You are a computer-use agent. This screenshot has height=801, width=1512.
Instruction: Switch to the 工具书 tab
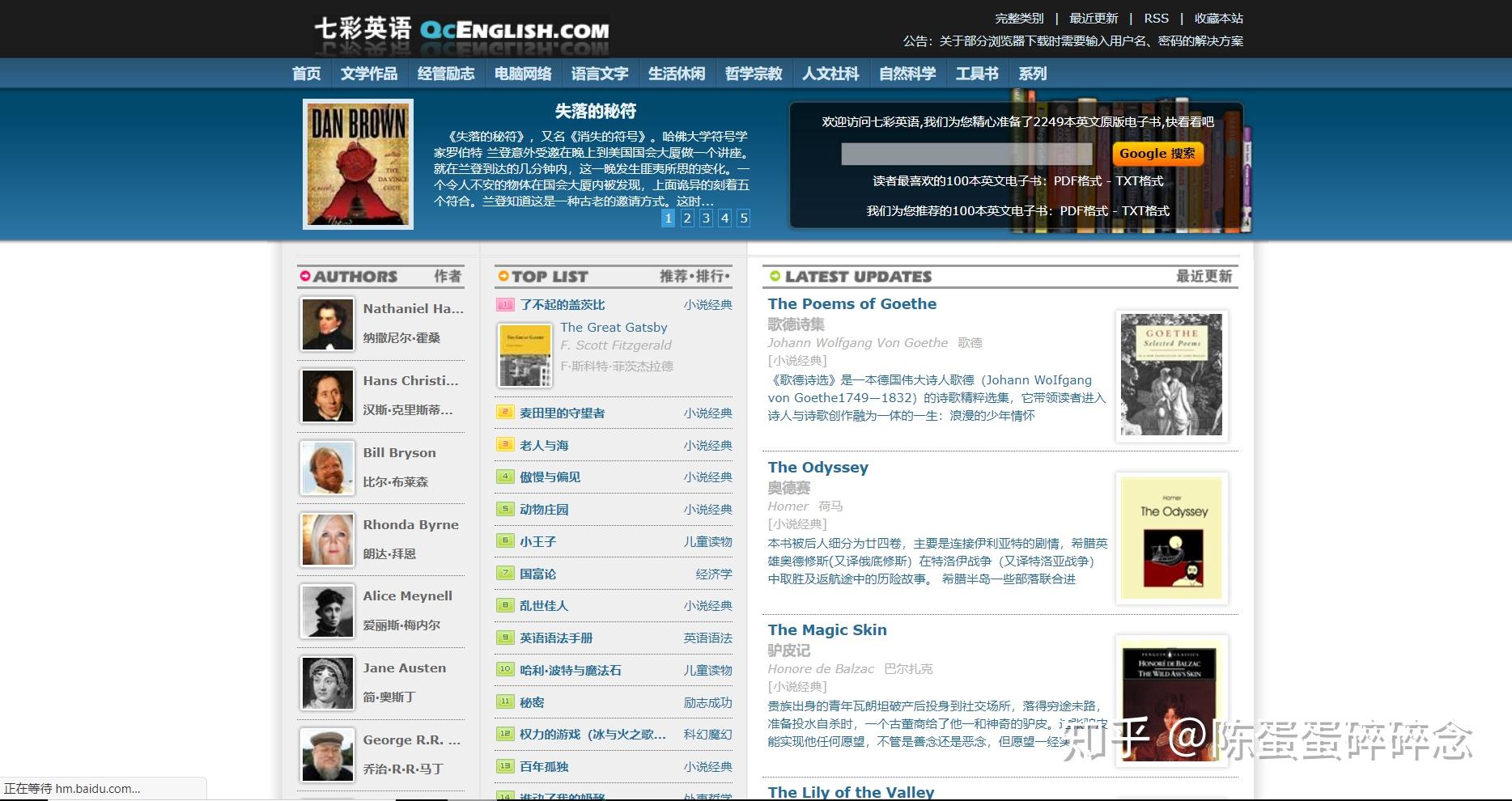tap(976, 73)
